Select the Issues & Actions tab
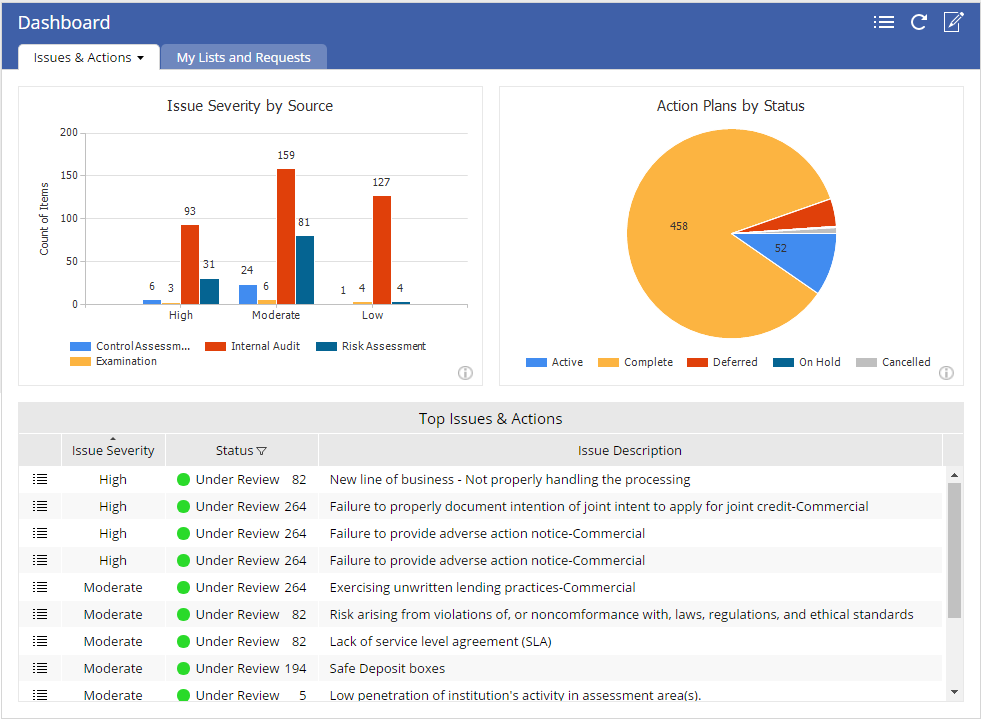The height and width of the screenshot is (719, 981). [82, 58]
